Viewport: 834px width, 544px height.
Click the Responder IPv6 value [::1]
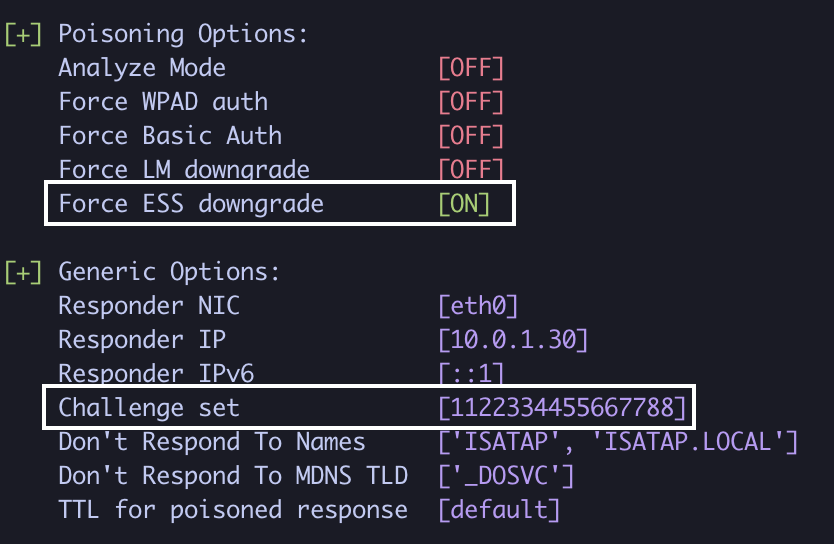pos(470,374)
